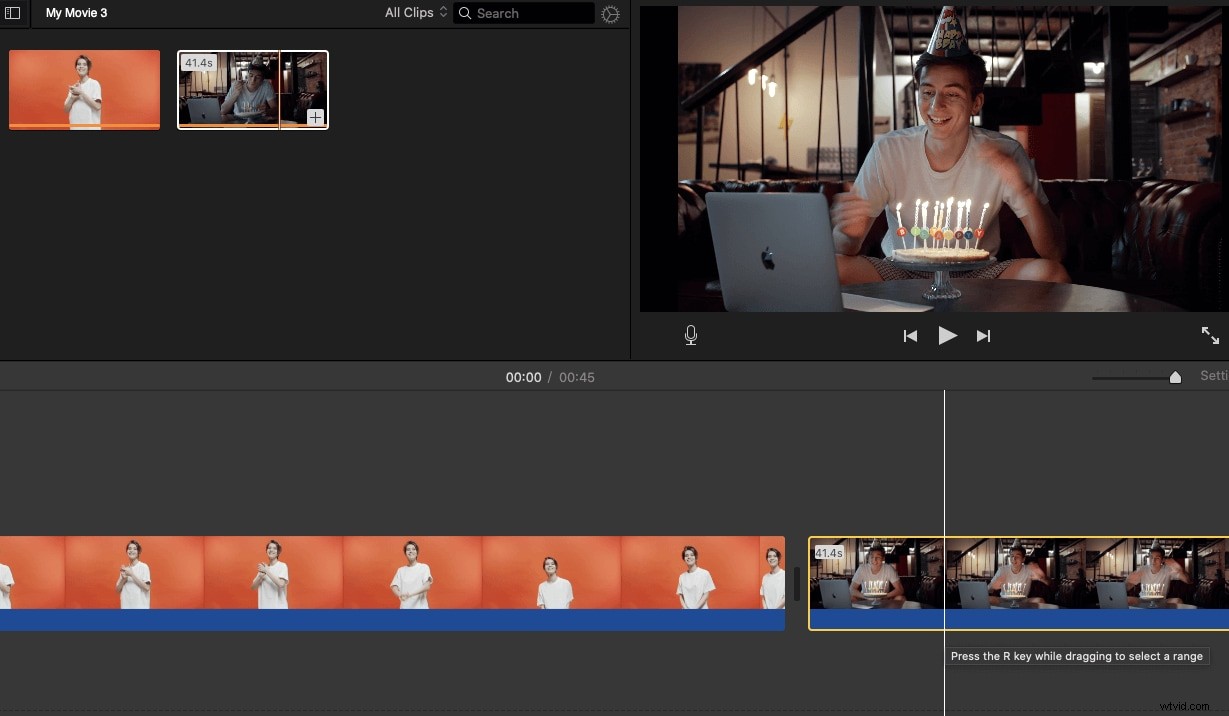
Task: Jump to the previous frame in the viewer
Action: point(910,335)
